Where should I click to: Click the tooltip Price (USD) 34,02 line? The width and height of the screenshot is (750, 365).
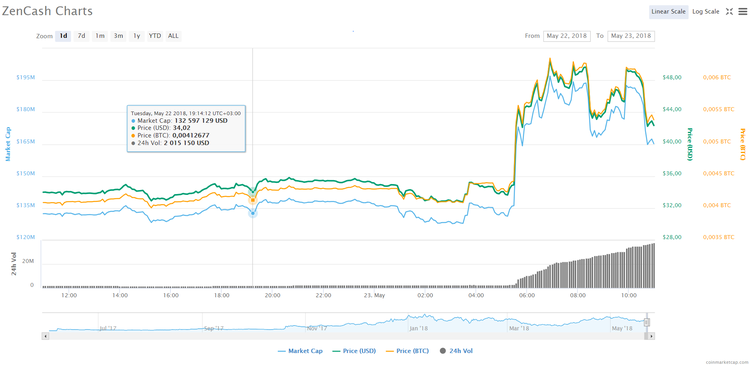click(x=160, y=128)
